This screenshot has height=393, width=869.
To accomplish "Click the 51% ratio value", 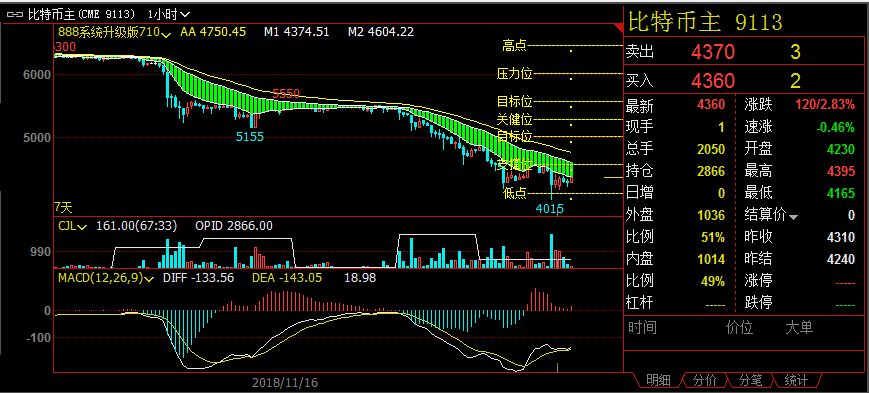I will click(x=713, y=237).
